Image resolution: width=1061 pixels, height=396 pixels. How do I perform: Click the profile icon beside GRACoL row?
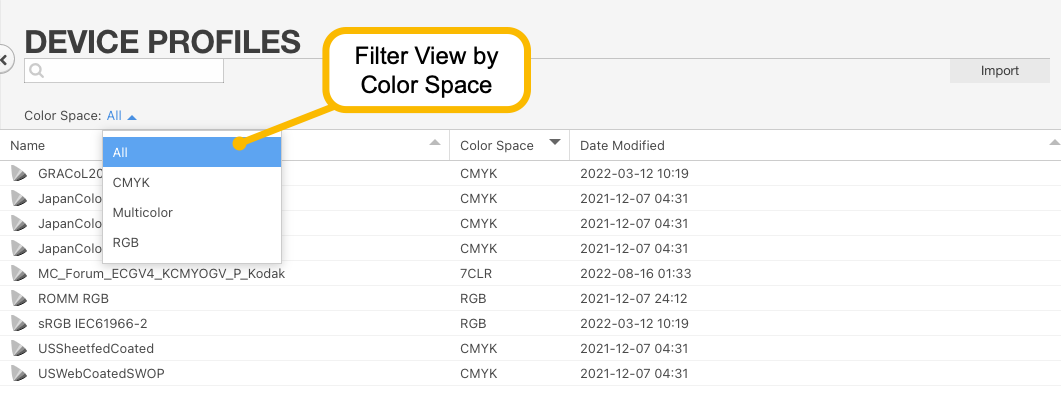[x=19, y=174]
